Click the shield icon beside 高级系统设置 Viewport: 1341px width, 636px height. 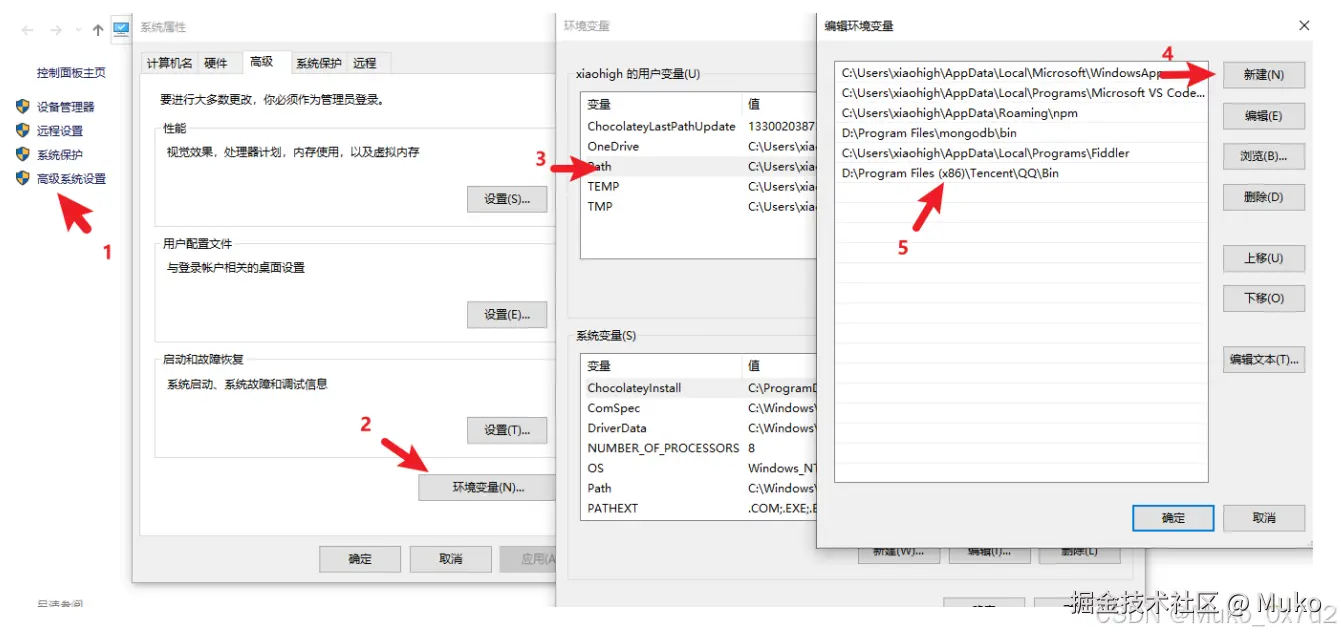tap(23, 178)
